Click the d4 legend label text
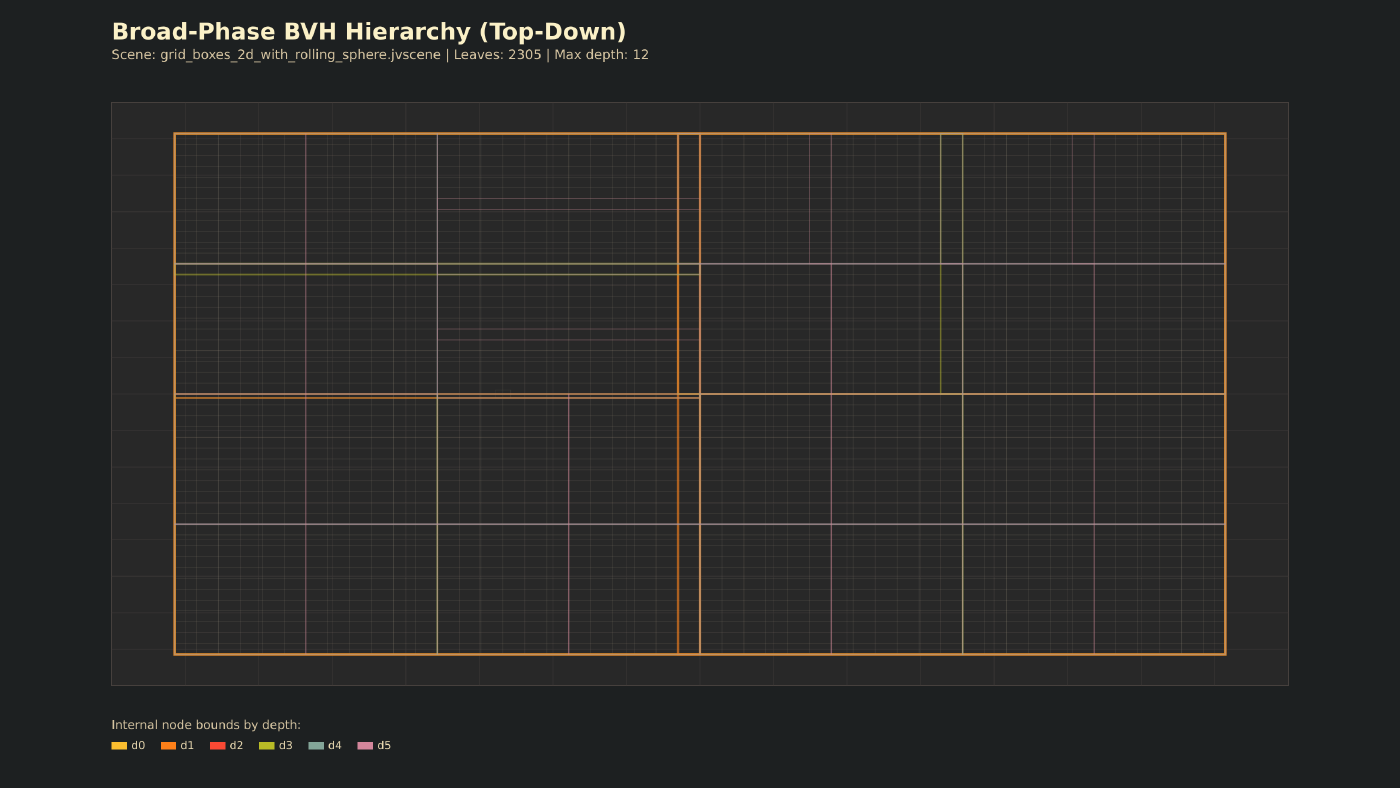The height and width of the screenshot is (788, 1400). [335, 746]
